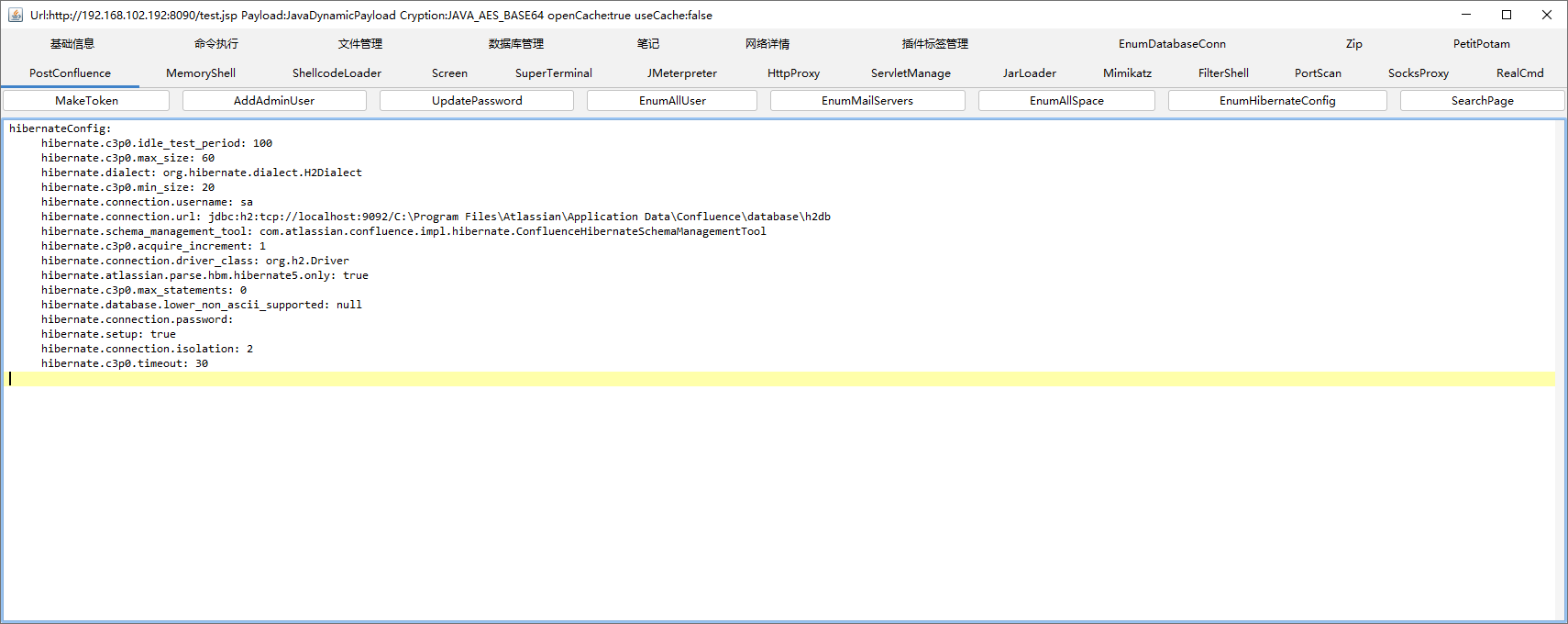Open the Screen tab
The height and width of the screenshot is (624, 1568).
pyautogui.click(x=449, y=73)
